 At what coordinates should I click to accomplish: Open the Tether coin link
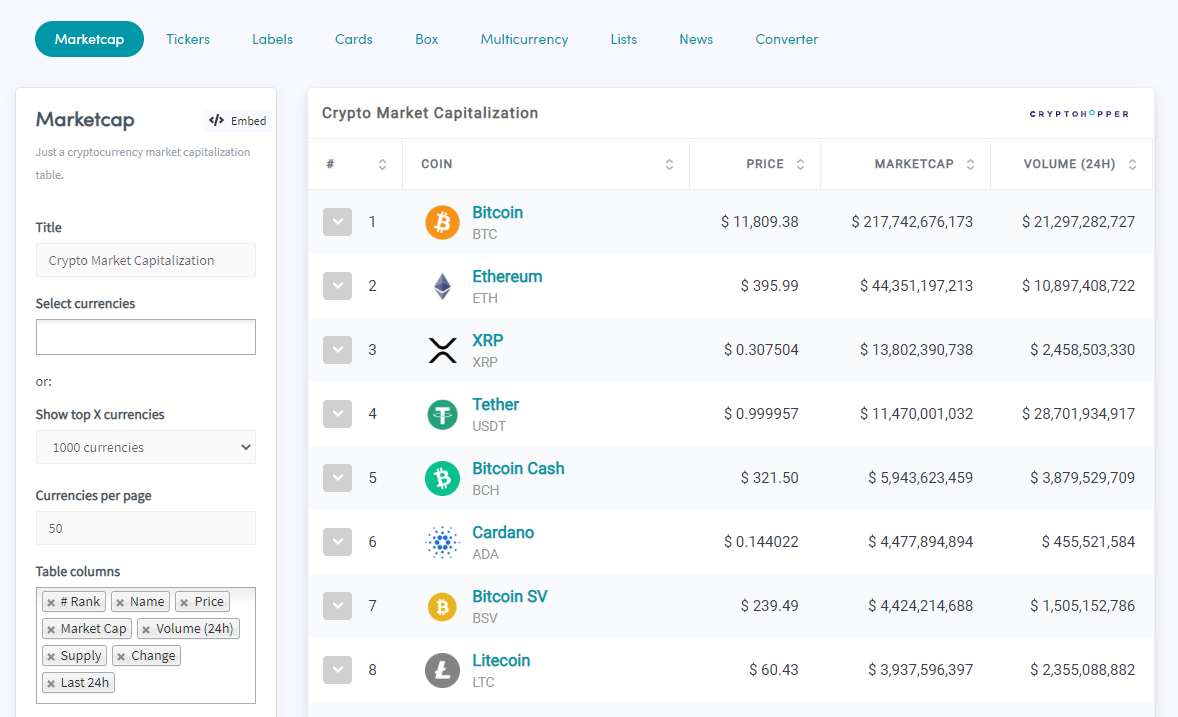tap(495, 404)
